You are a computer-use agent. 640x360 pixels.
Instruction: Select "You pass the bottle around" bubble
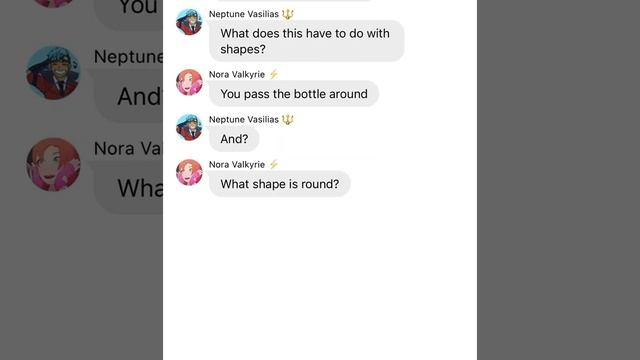coord(294,94)
